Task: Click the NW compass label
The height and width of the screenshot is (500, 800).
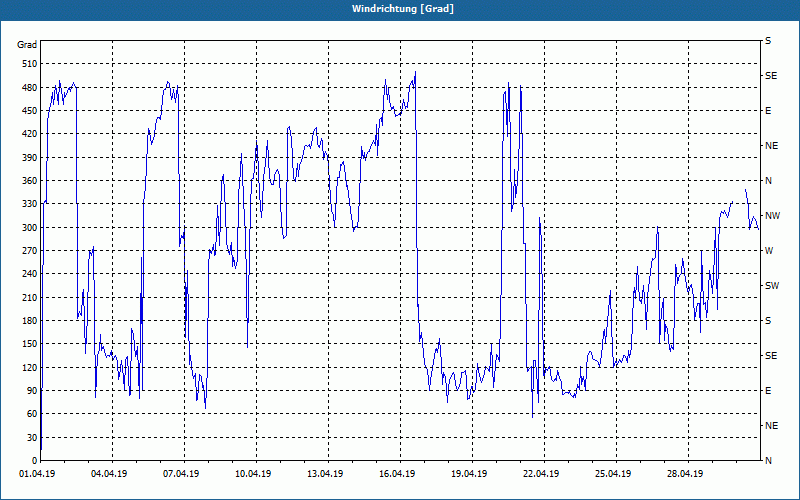Action: point(772,216)
